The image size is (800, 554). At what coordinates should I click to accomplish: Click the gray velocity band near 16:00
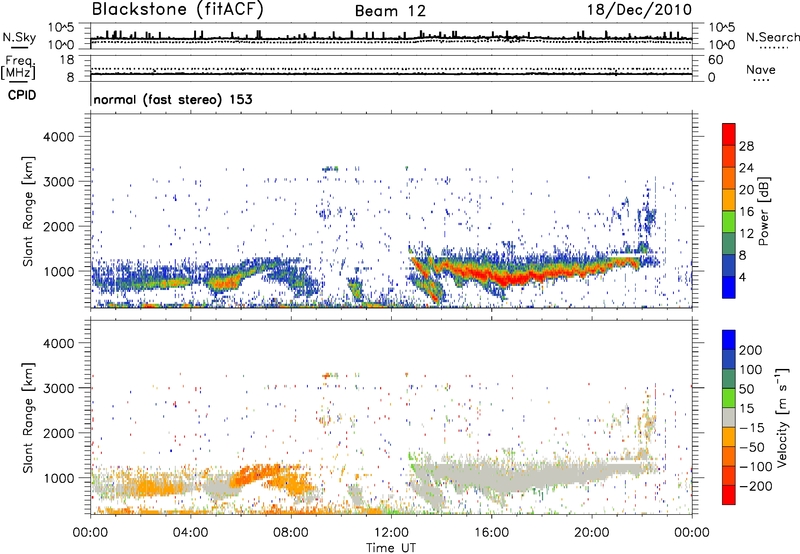[491, 478]
